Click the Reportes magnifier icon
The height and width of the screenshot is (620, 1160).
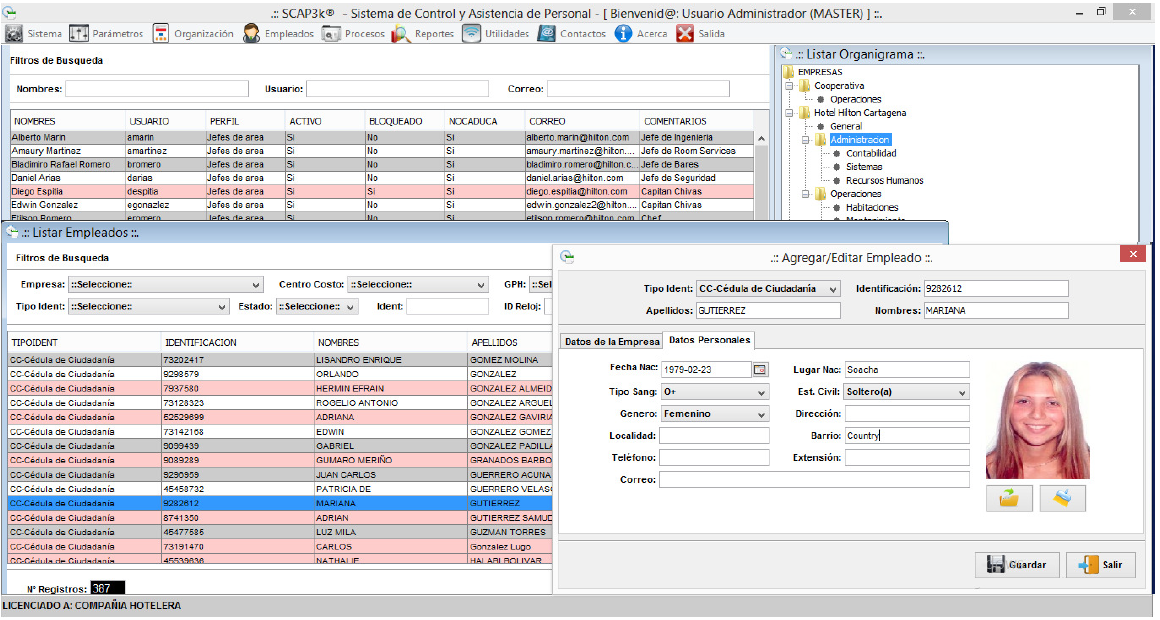pos(401,33)
